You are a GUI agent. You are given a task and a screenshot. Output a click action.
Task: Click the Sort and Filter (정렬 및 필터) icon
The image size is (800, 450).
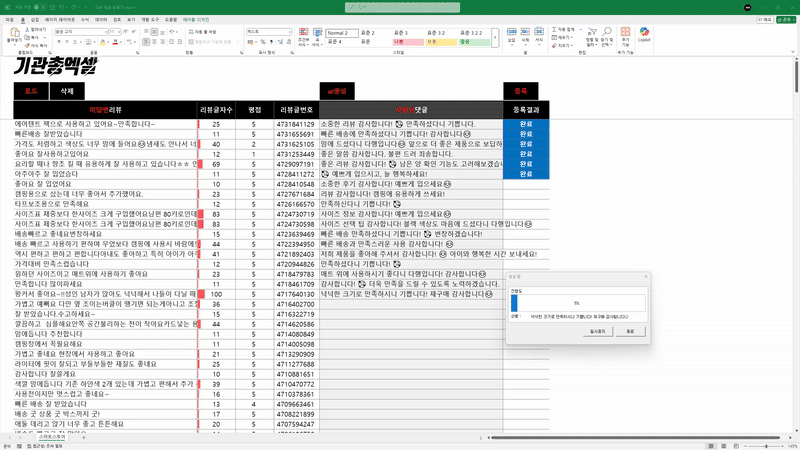click(x=592, y=34)
